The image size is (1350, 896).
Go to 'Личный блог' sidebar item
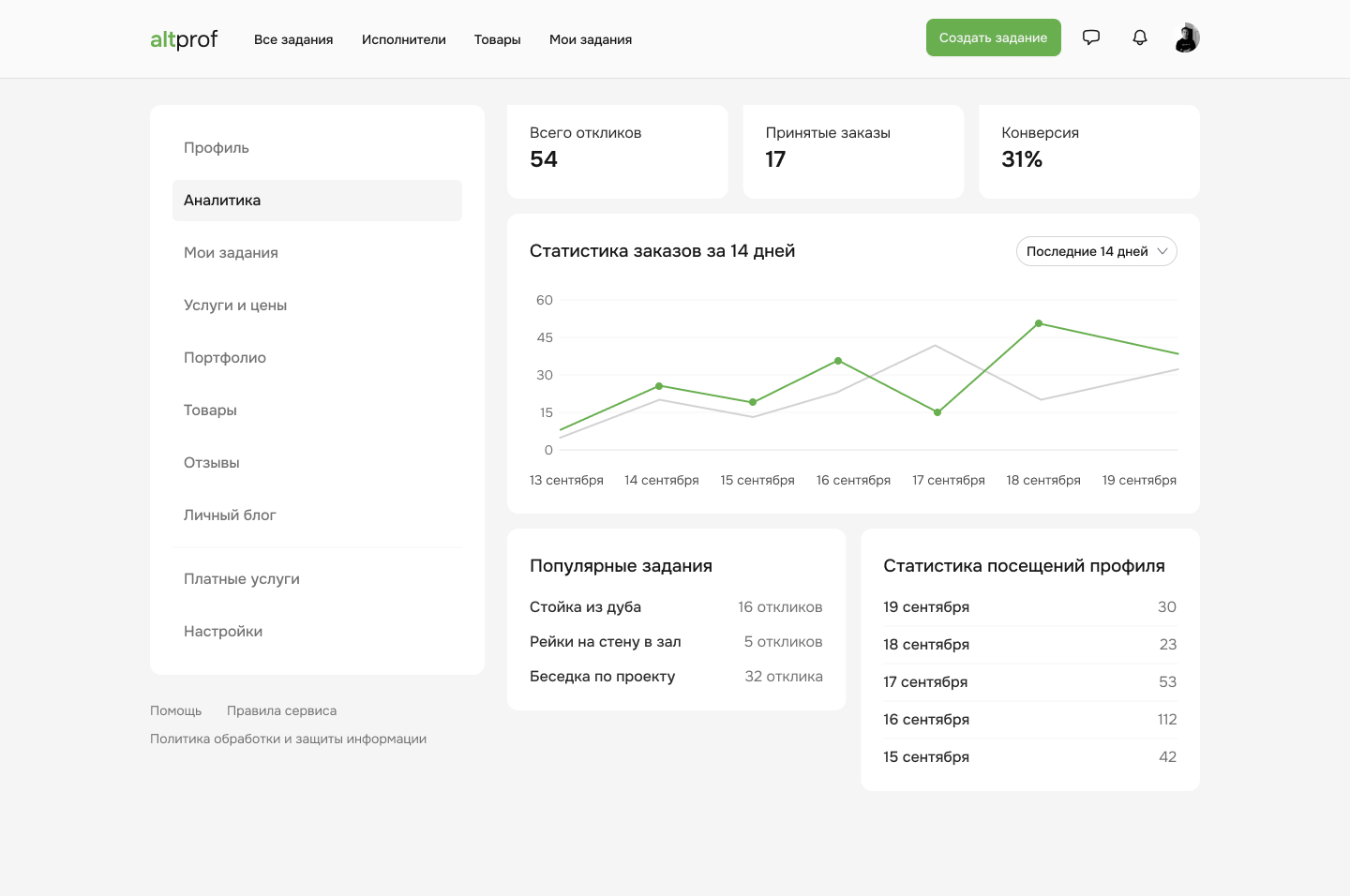[x=230, y=515]
